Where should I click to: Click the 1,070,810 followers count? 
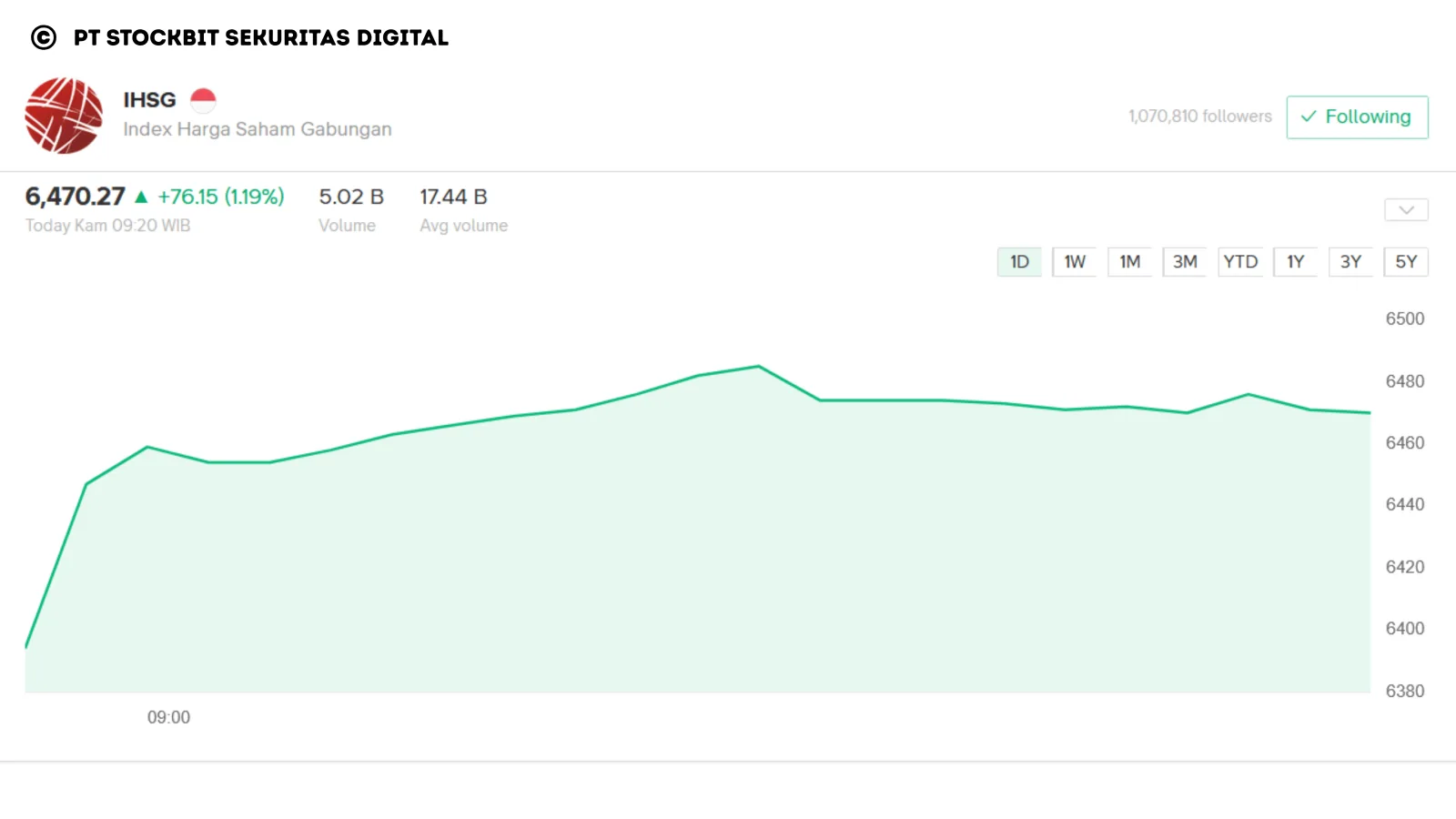pyautogui.click(x=1200, y=116)
